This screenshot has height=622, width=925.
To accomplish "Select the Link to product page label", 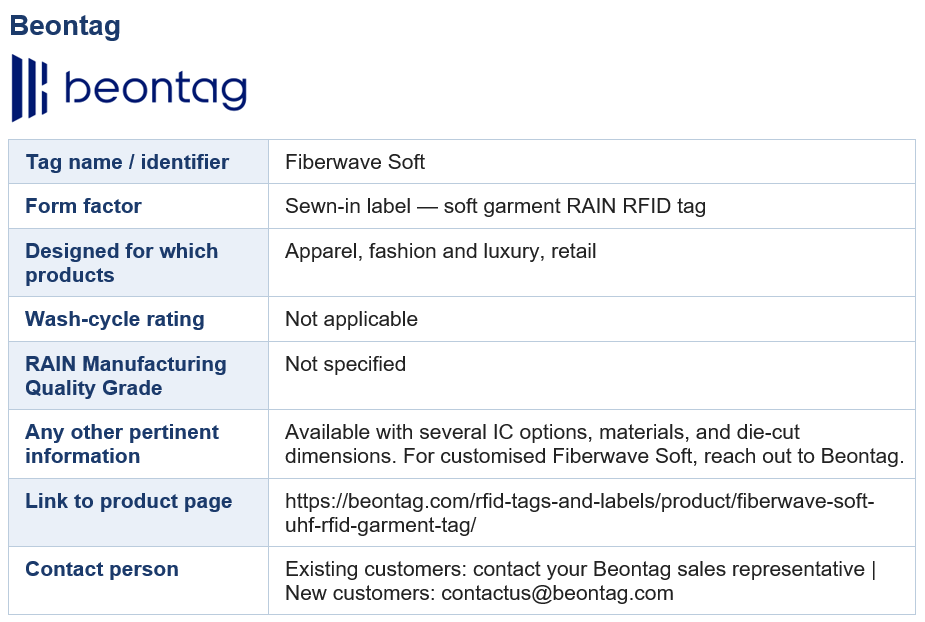I will pos(129,500).
